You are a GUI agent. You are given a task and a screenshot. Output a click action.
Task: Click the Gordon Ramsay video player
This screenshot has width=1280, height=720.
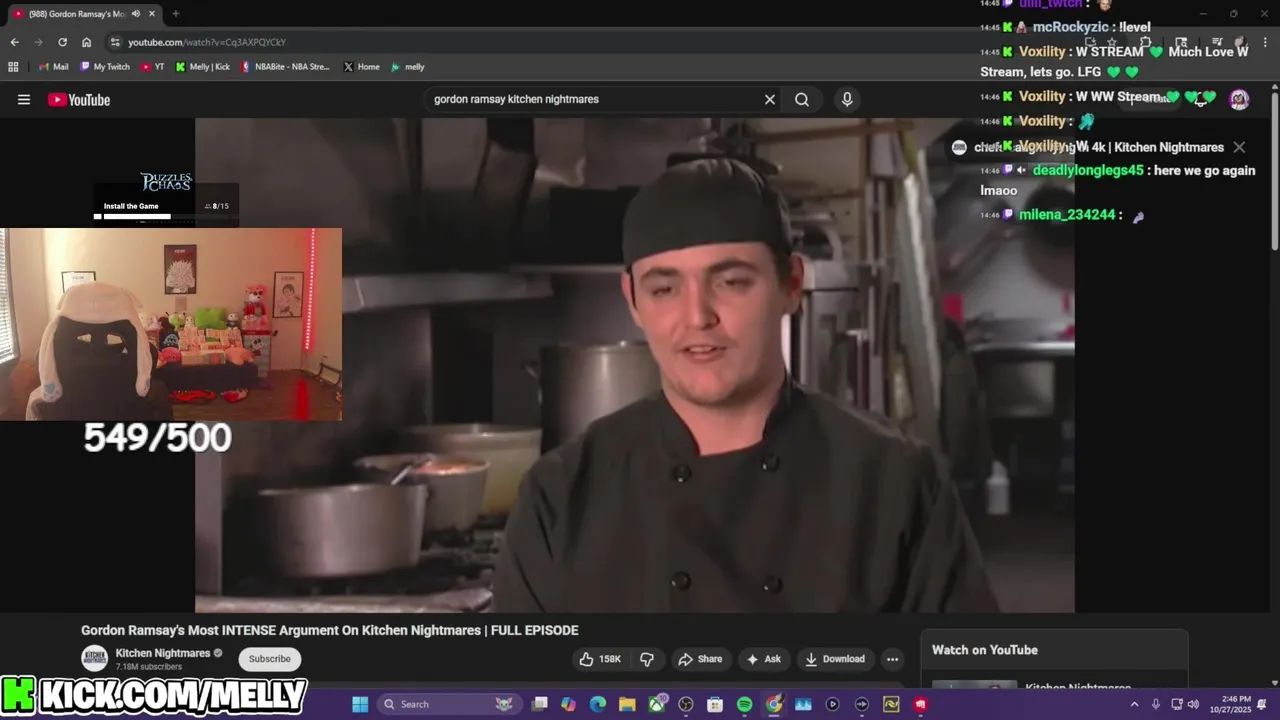[635, 365]
